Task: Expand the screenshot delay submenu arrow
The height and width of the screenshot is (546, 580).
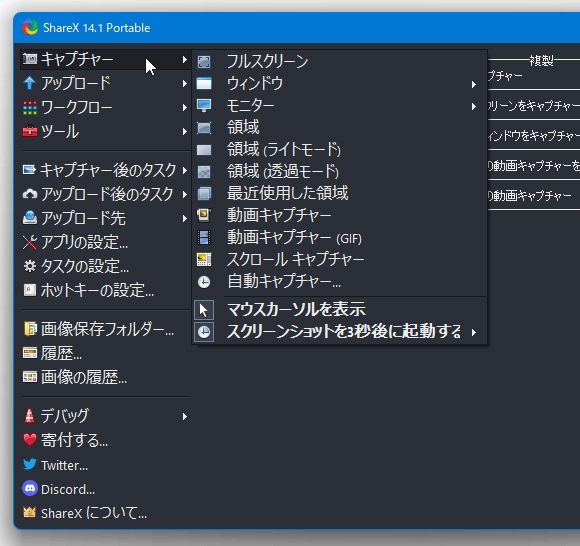Action: [473, 333]
